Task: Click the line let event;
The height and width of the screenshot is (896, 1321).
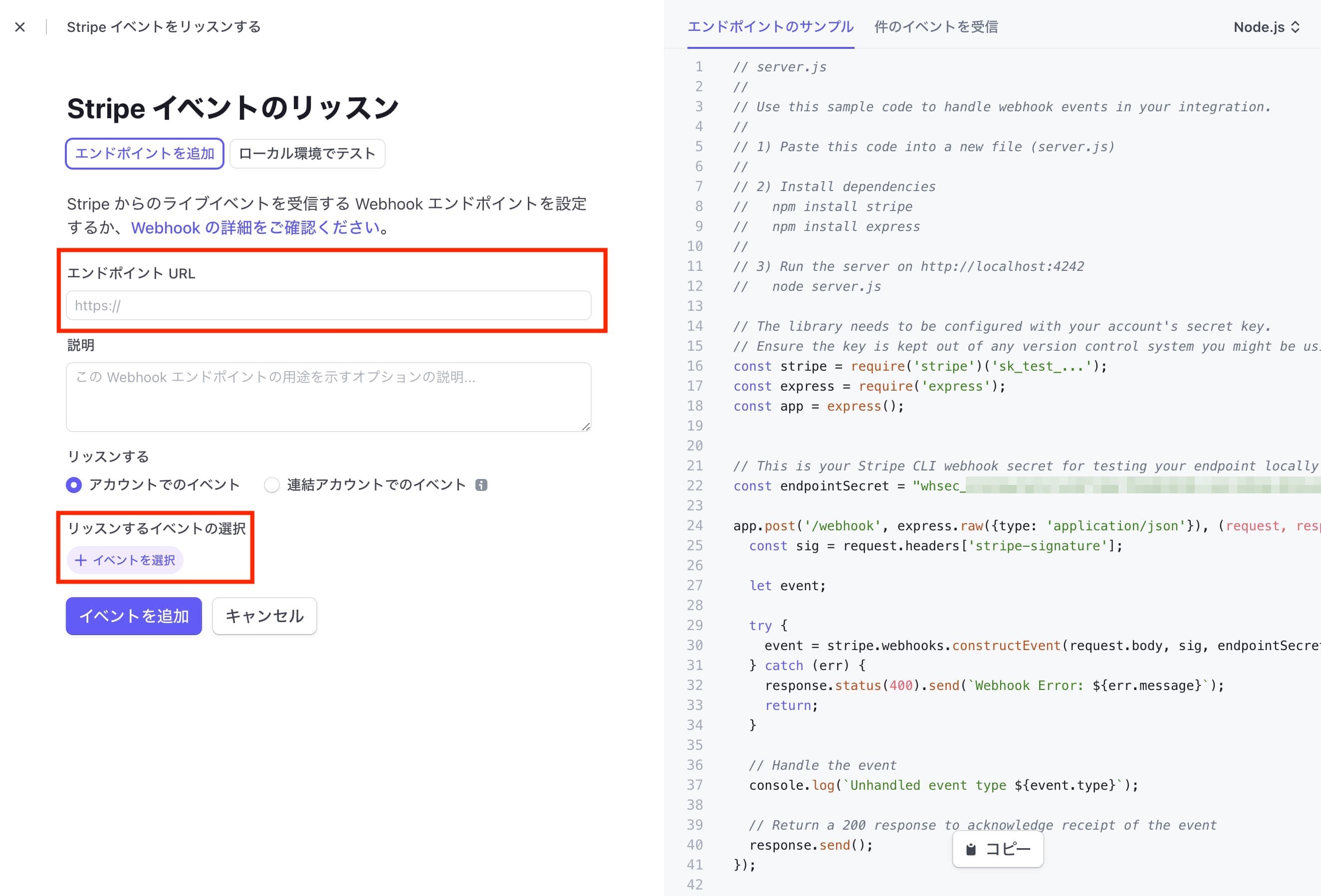Action: 787,586
